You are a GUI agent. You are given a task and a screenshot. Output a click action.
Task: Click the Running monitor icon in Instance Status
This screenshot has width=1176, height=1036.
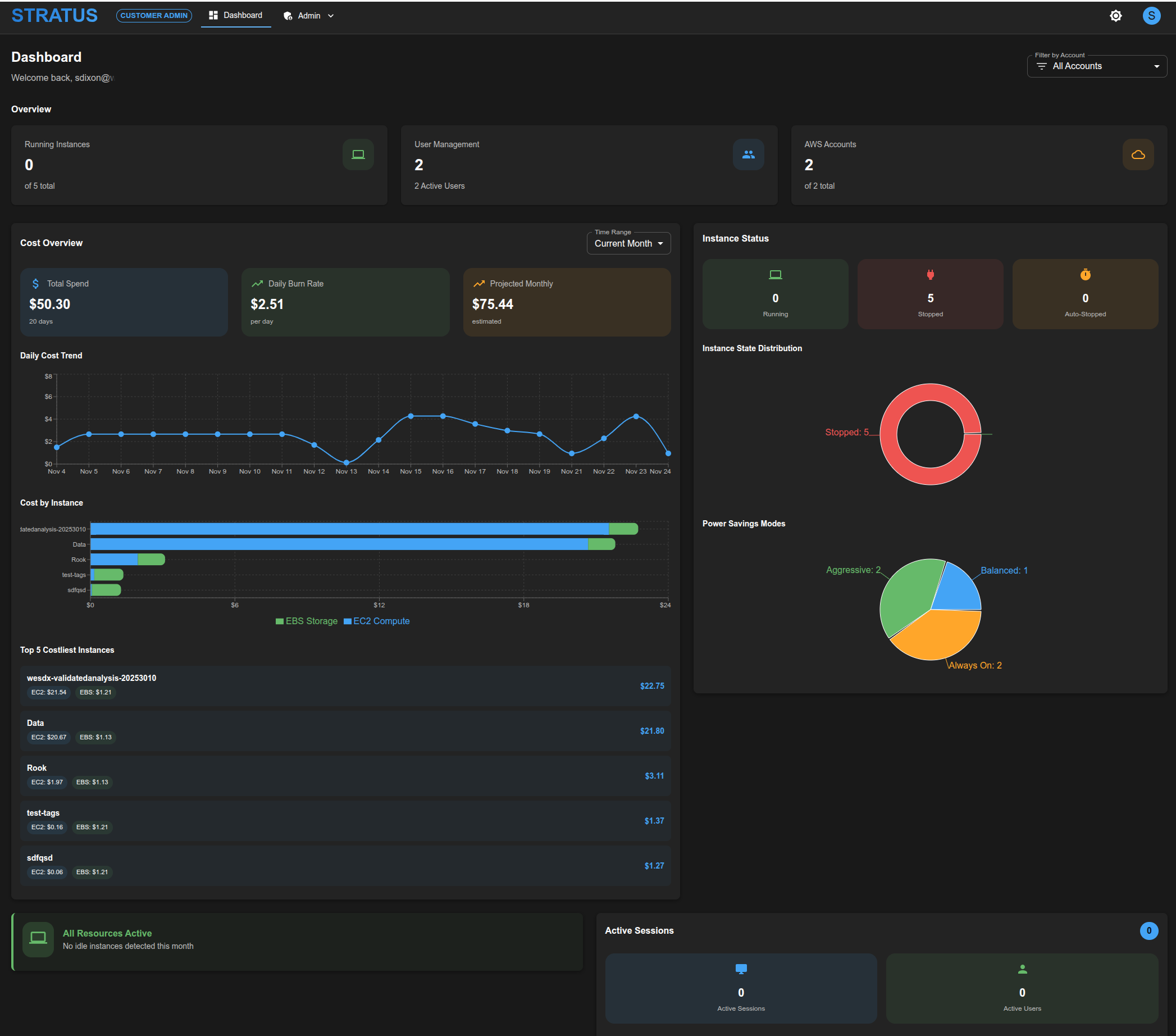[x=775, y=275]
